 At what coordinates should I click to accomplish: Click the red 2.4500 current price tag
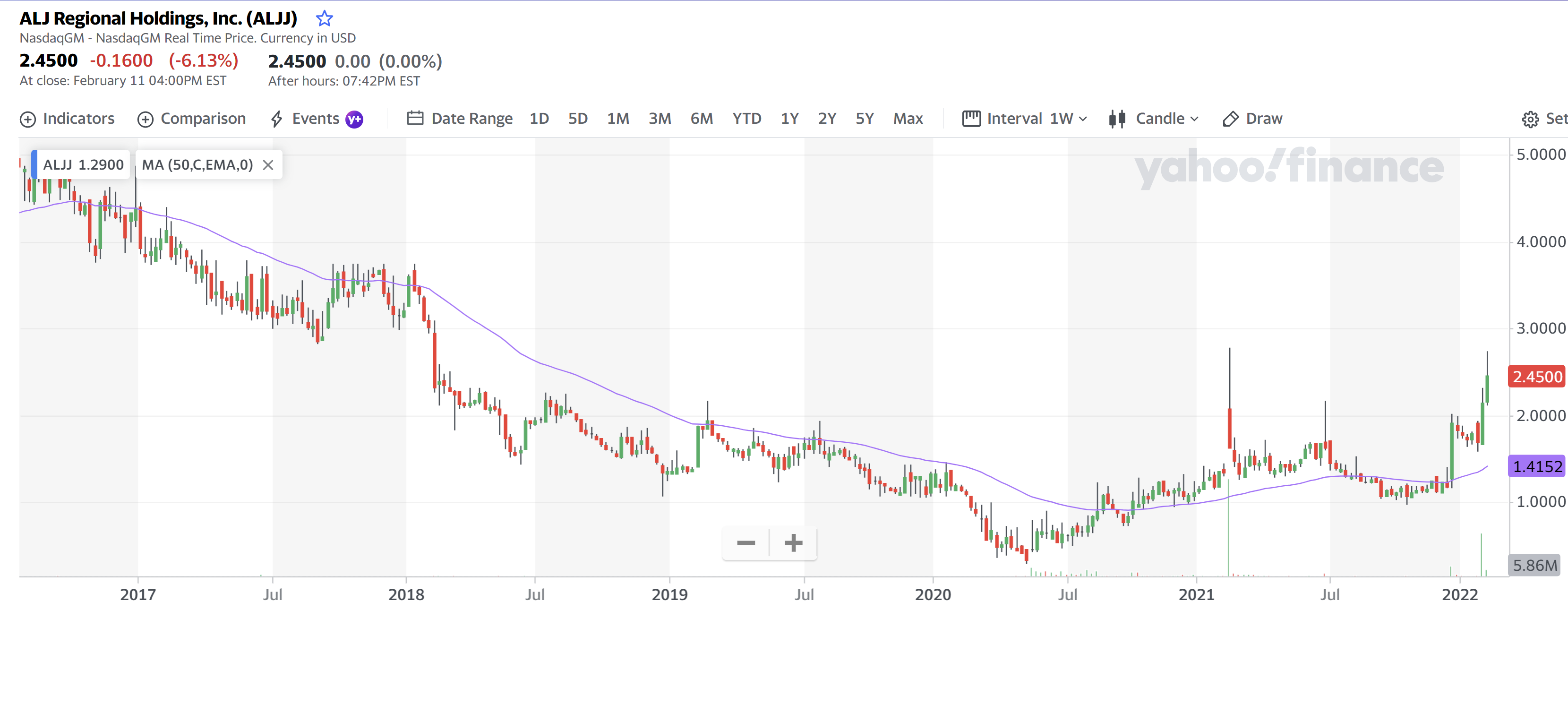pyautogui.click(x=1536, y=377)
